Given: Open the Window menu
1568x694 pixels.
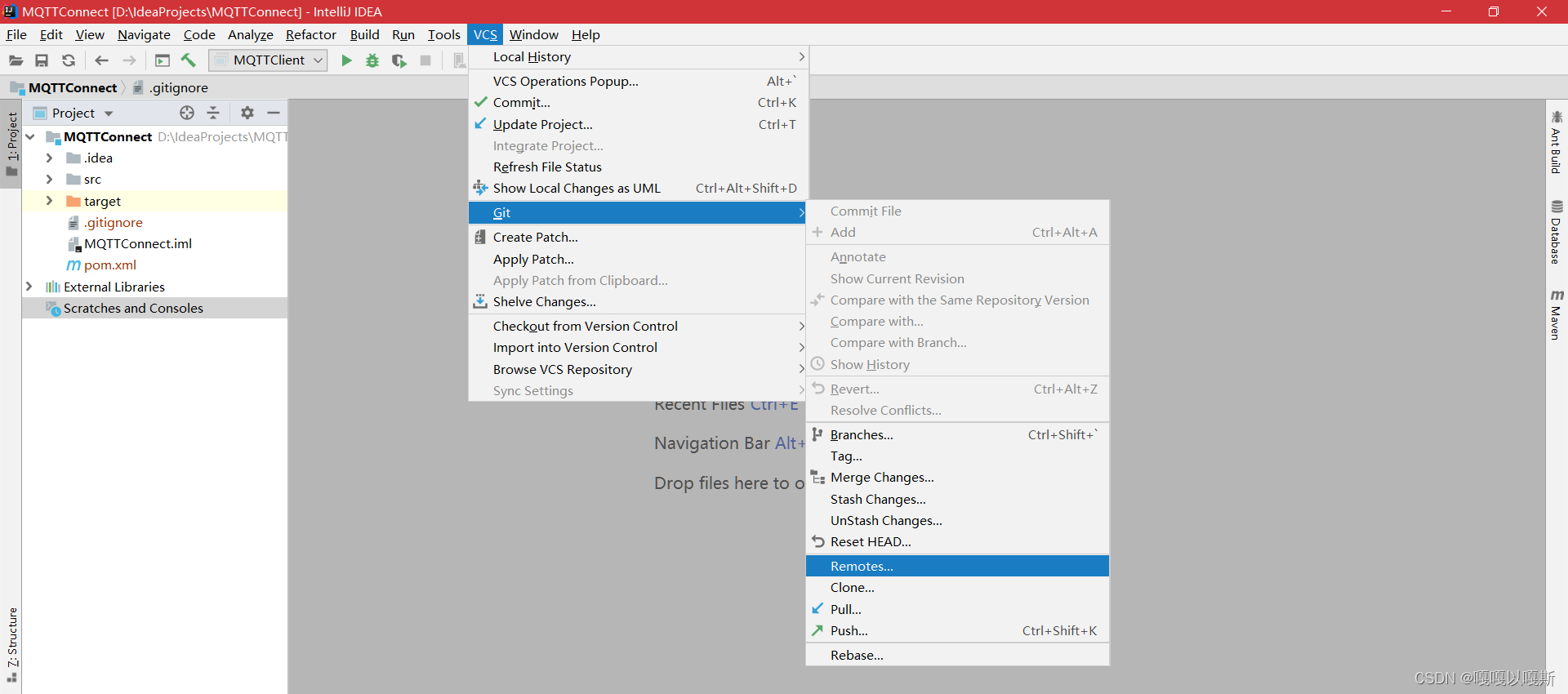Looking at the screenshot, I should click(x=533, y=34).
